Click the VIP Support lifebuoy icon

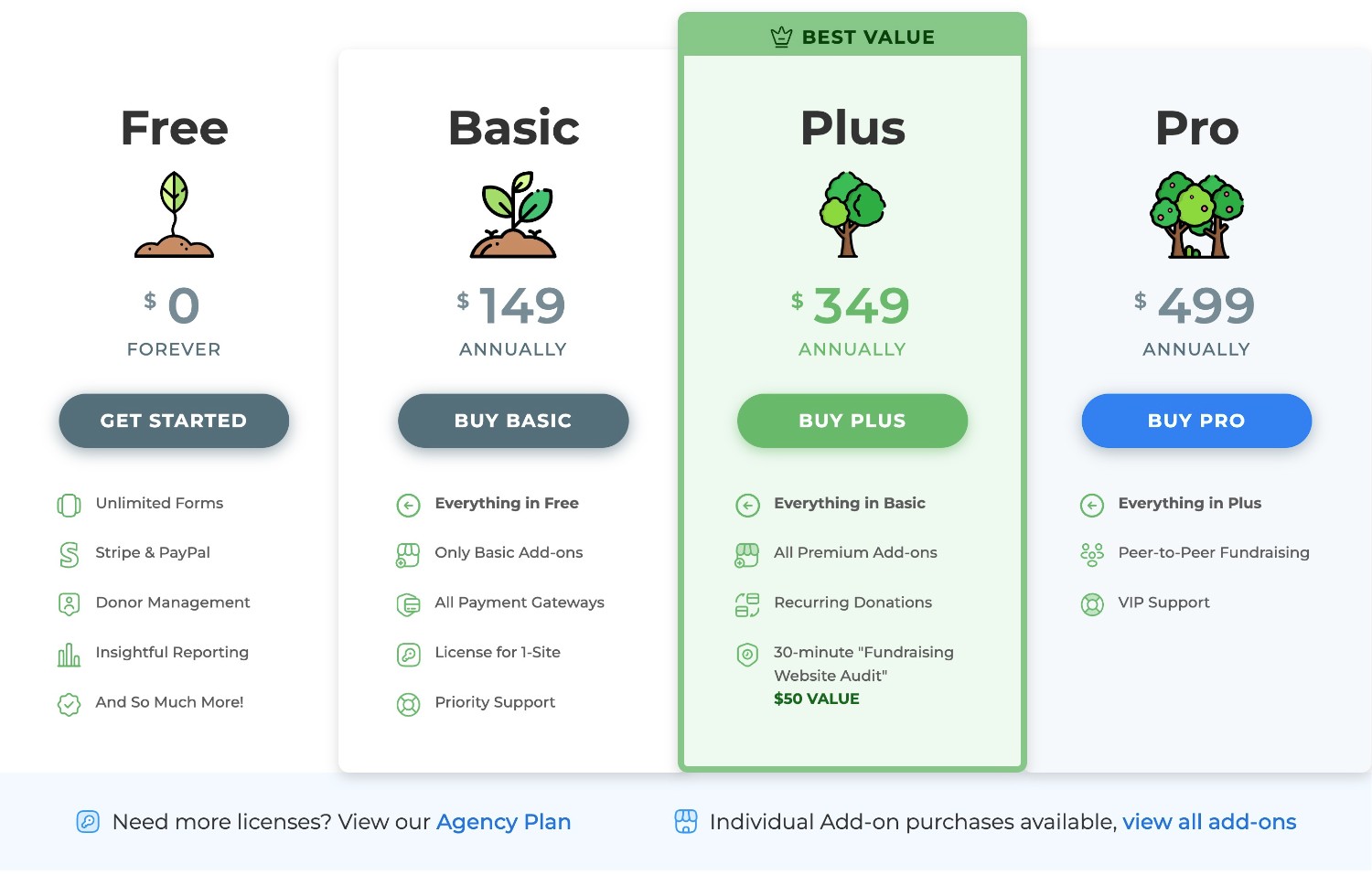click(x=1092, y=604)
